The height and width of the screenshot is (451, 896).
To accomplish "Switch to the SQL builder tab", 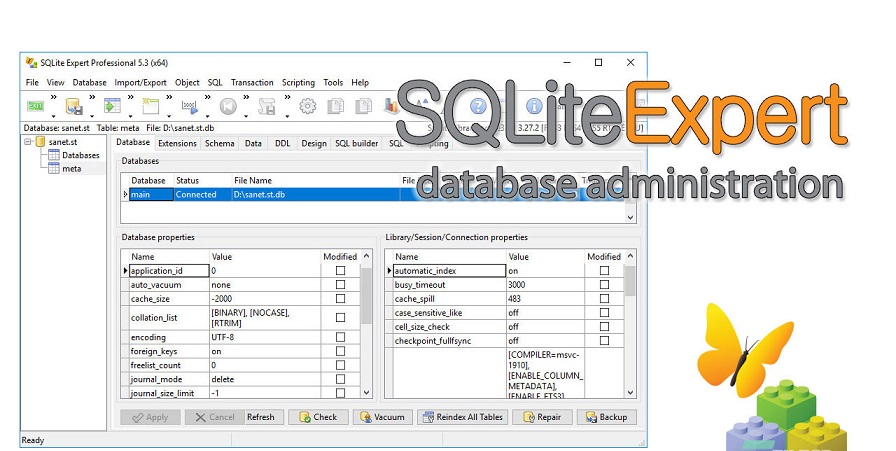I will pos(357,143).
